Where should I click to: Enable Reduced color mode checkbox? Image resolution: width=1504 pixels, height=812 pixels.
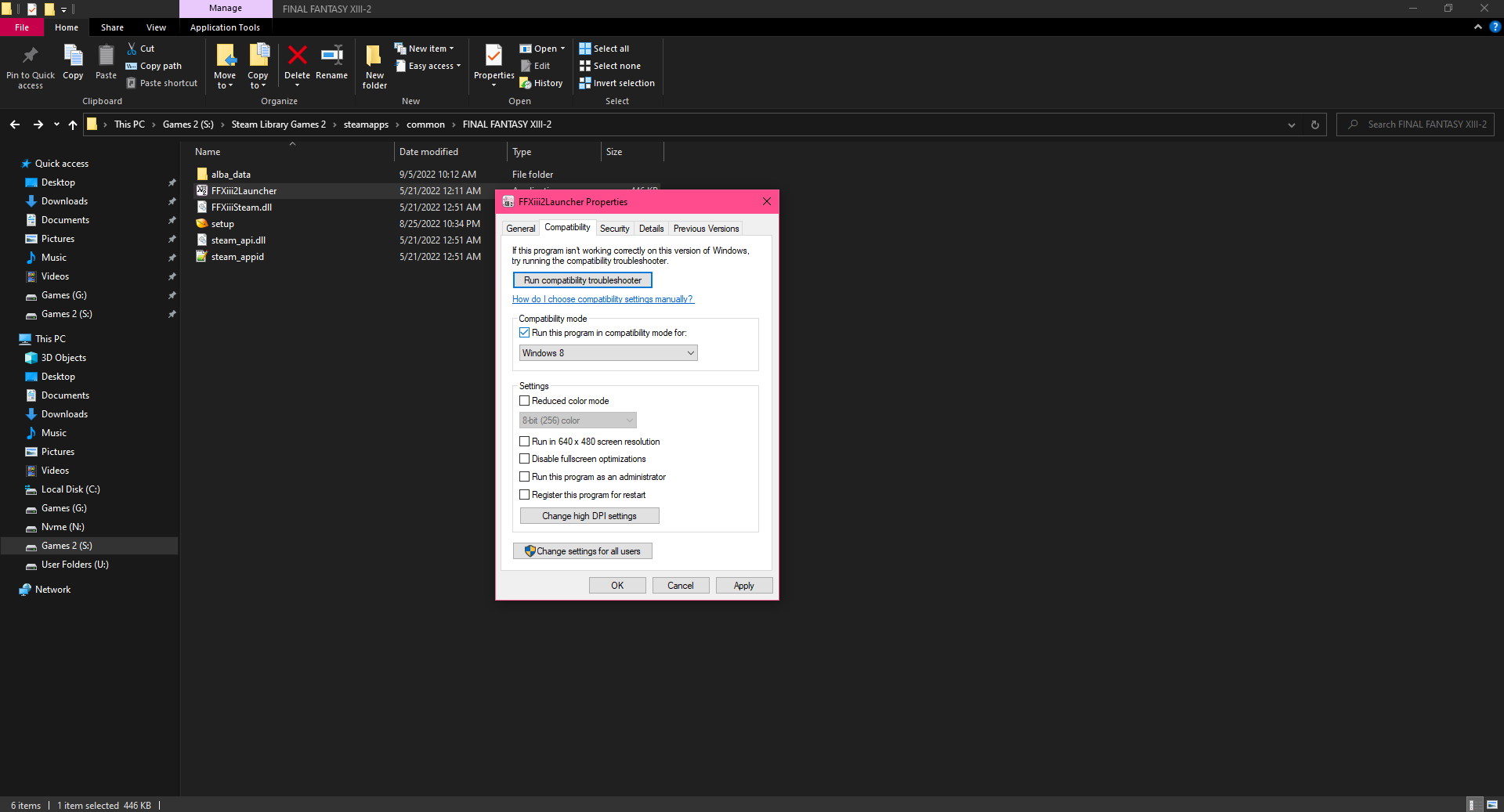tap(525, 401)
